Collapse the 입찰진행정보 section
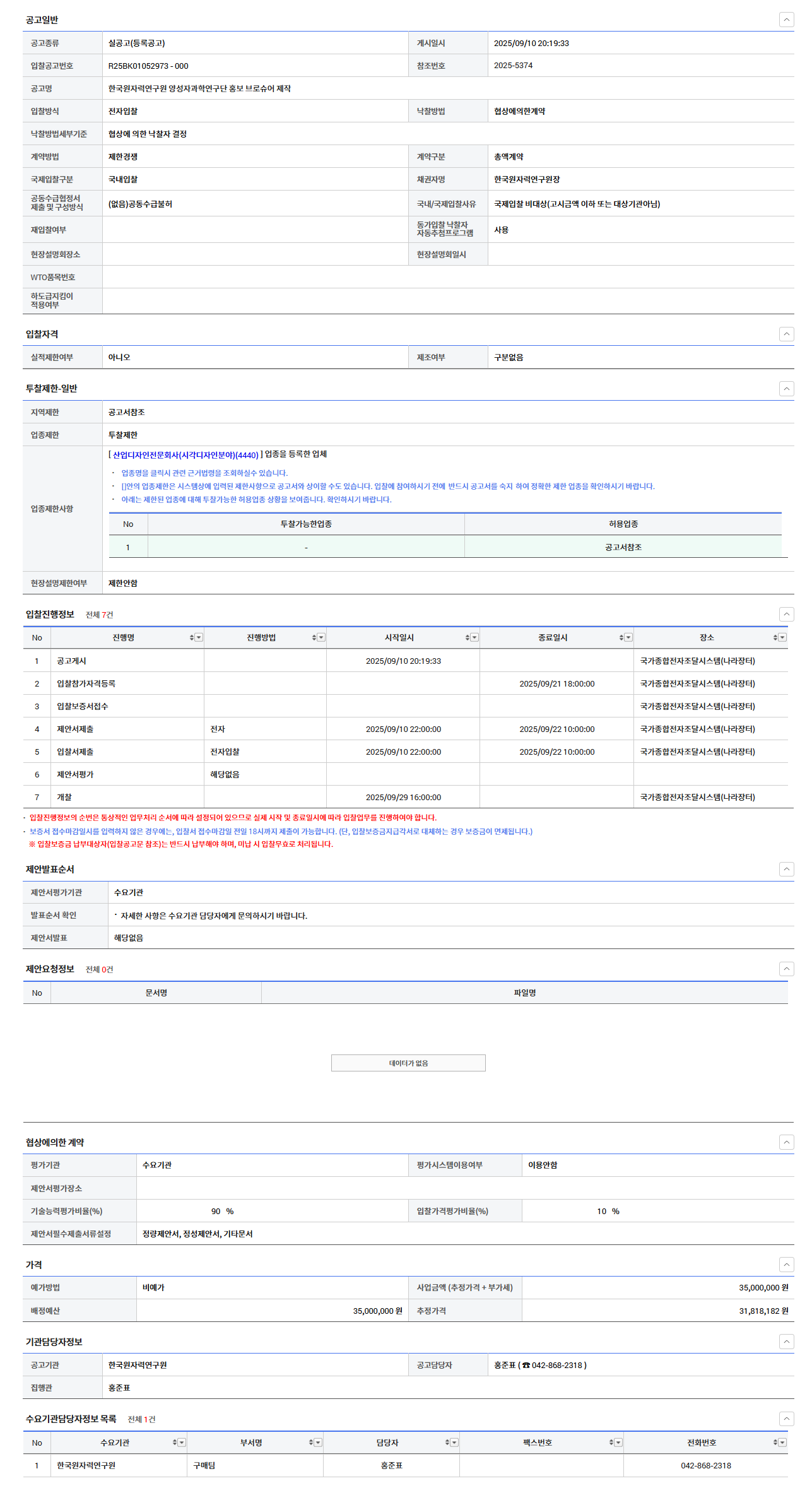This screenshot has height=1505, width=812. coord(786,614)
